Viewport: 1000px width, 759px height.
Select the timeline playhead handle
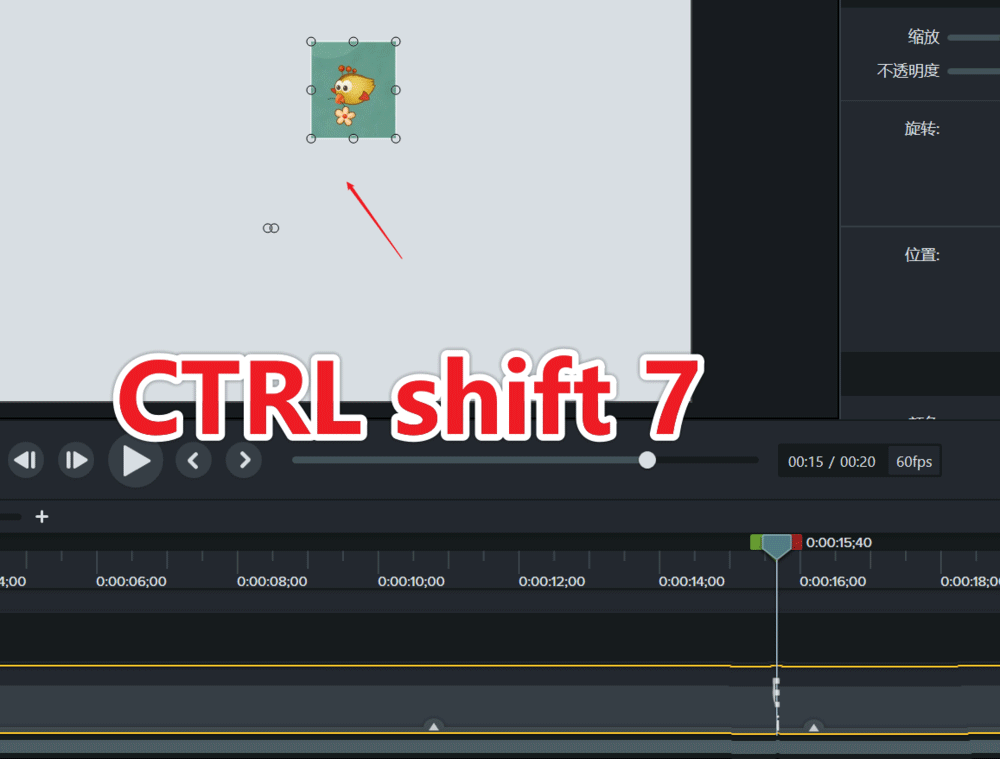[x=776, y=547]
